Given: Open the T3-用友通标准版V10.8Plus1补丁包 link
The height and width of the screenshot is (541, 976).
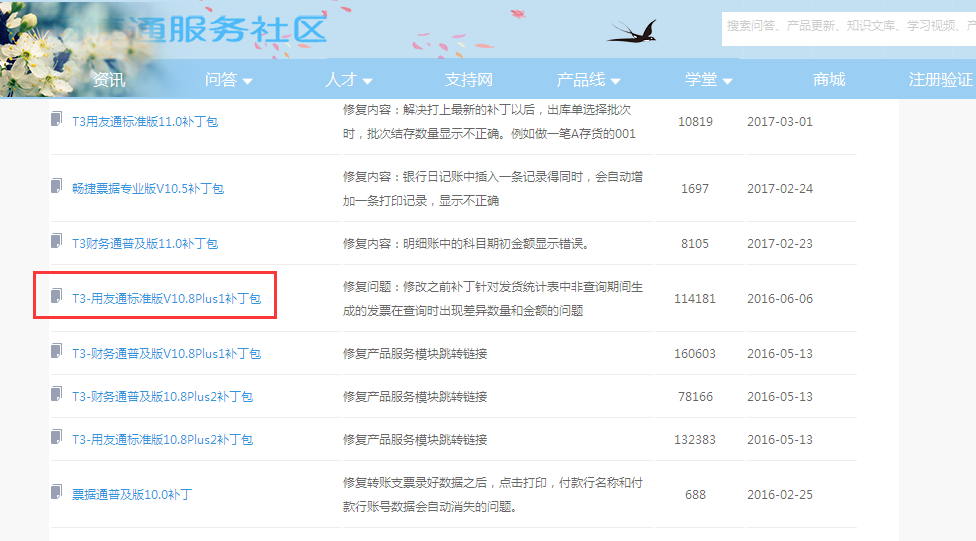Looking at the screenshot, I should pyautogui.click(x=166, y=298).
